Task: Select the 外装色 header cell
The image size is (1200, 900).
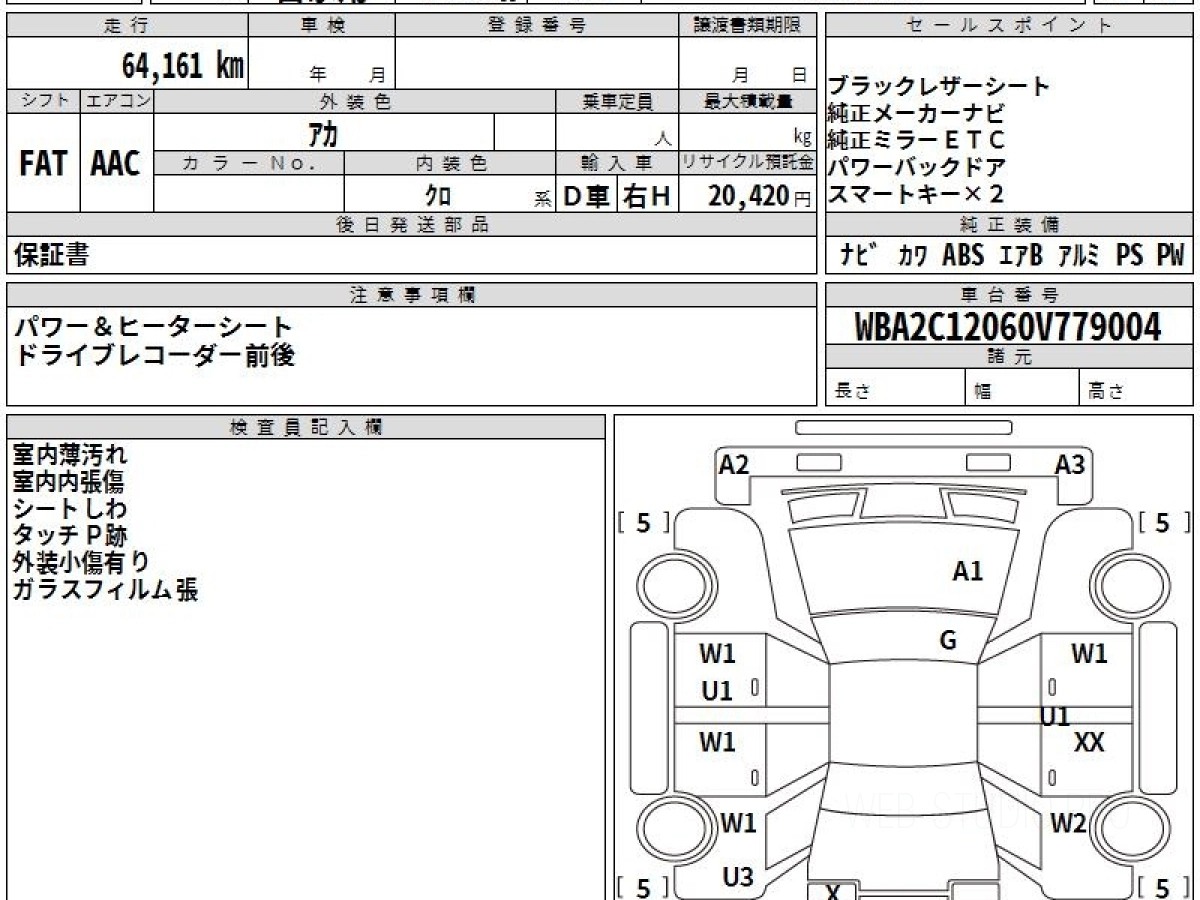Action: [355, 101]
